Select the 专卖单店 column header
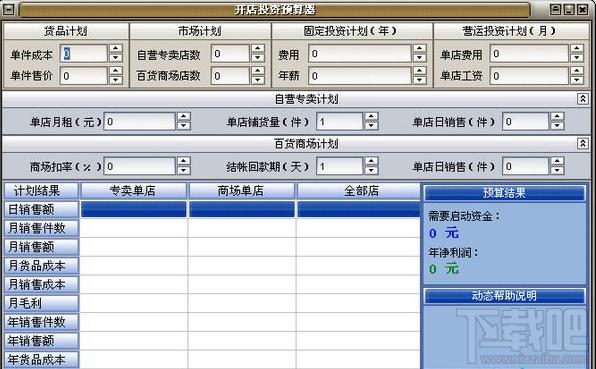 [133, 191]
